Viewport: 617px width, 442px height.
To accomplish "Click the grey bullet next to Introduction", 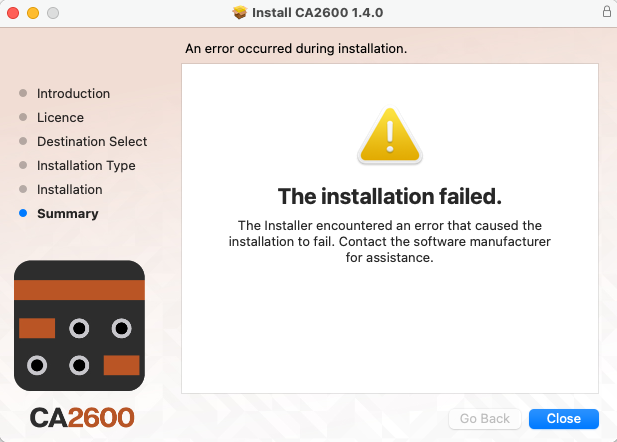I will click(23, 93).
